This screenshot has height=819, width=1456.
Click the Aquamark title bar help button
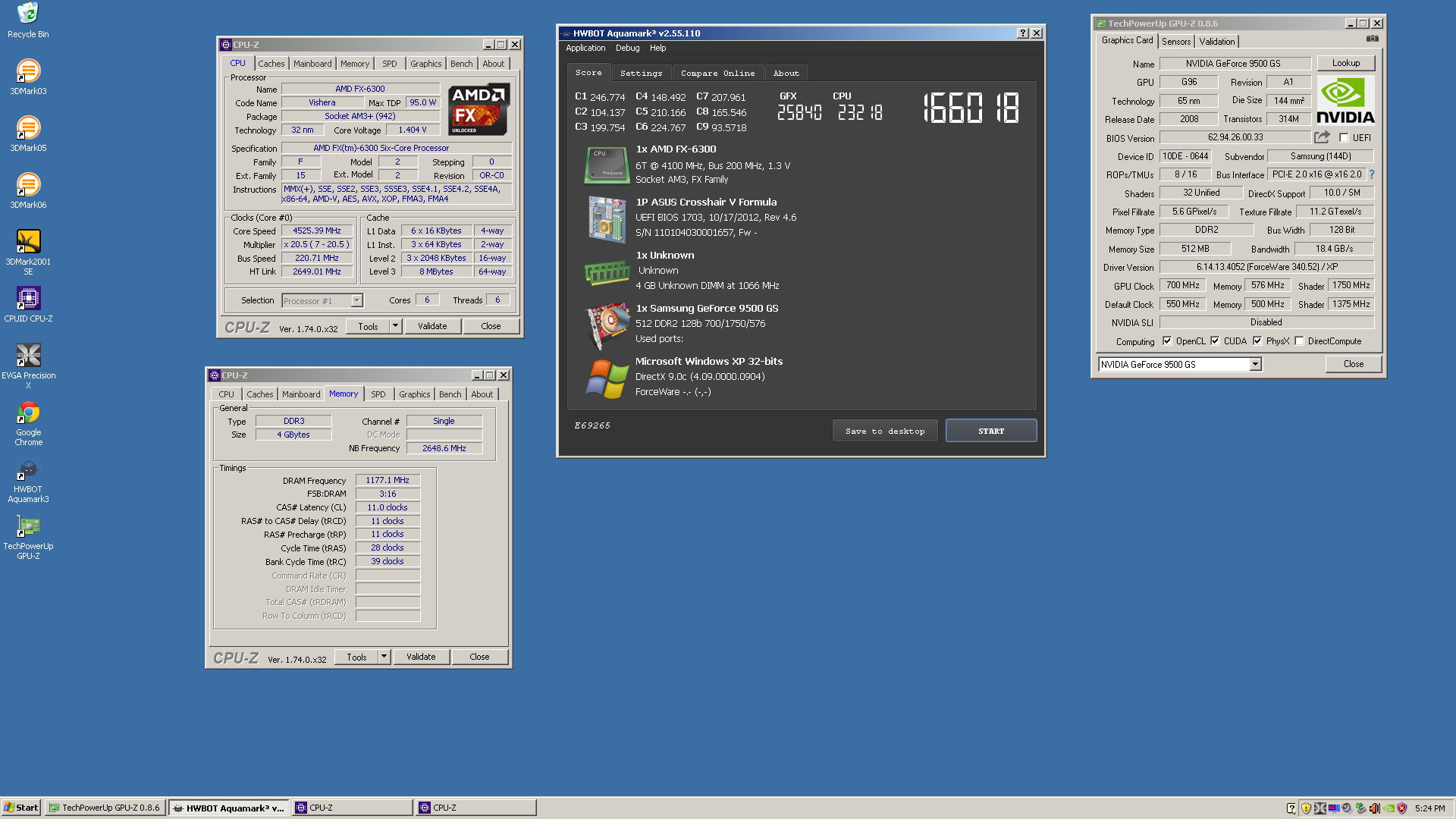point(1023,33)
